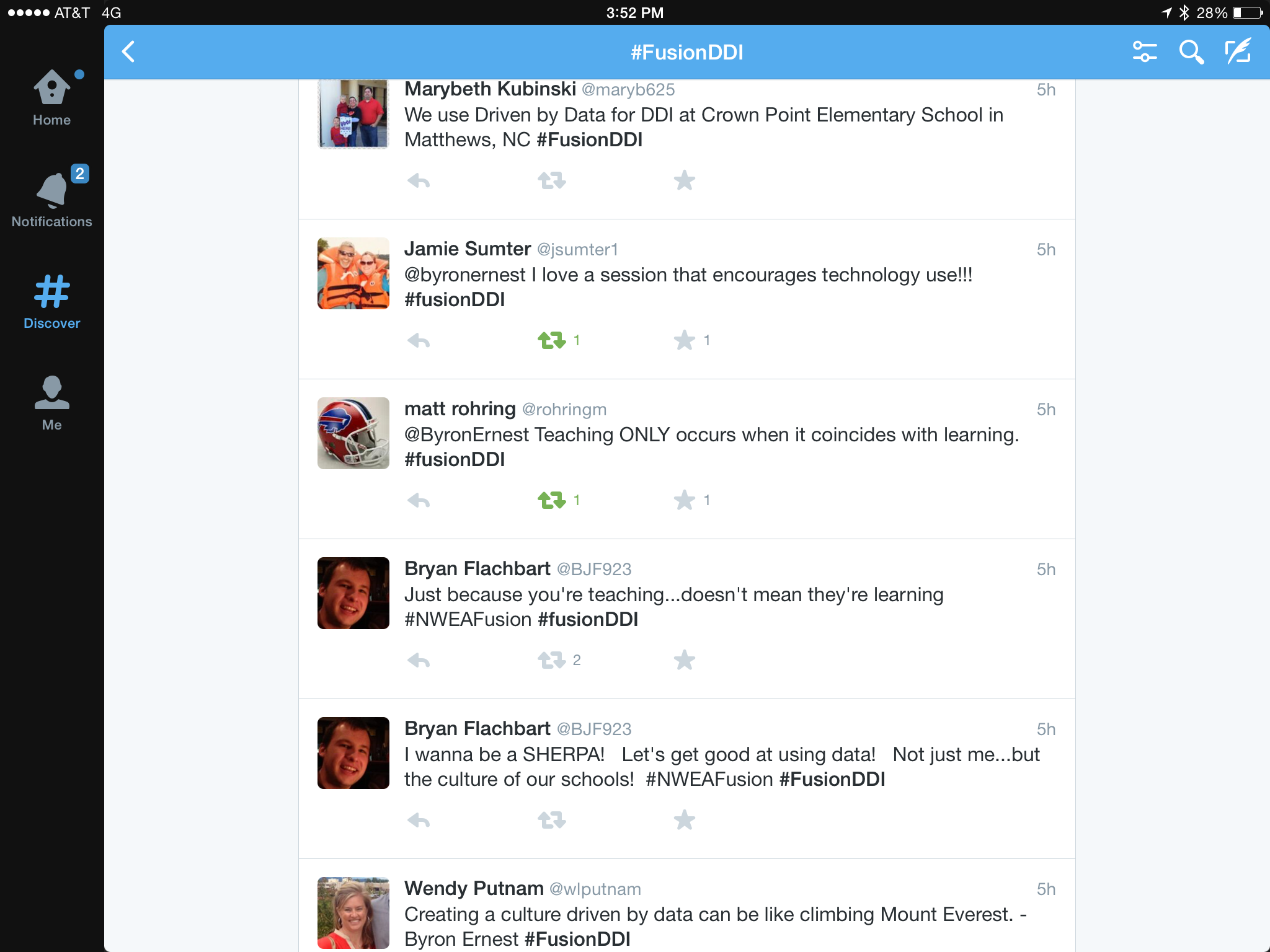This screenshot has width=1270, height=952.
Task: Open Notifications tab with badge
Action: click(52, 197)
